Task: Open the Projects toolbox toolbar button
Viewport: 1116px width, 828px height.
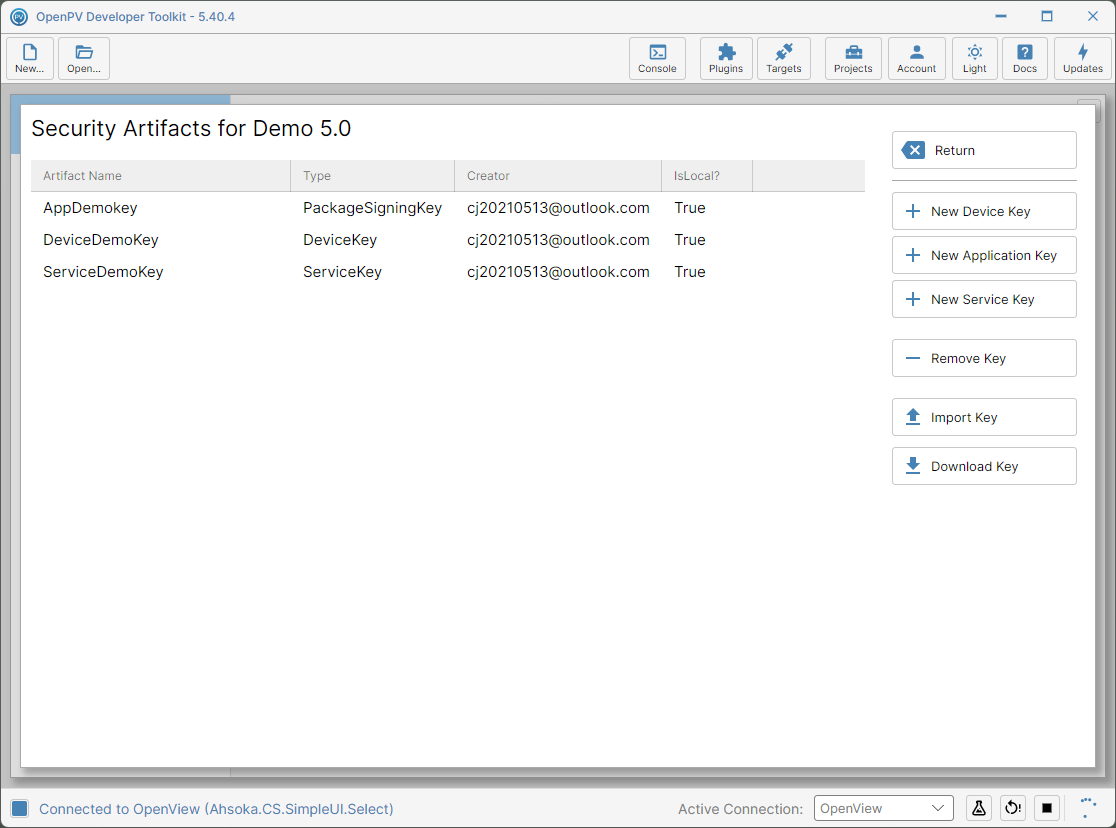Action: [x=853, y=58]
